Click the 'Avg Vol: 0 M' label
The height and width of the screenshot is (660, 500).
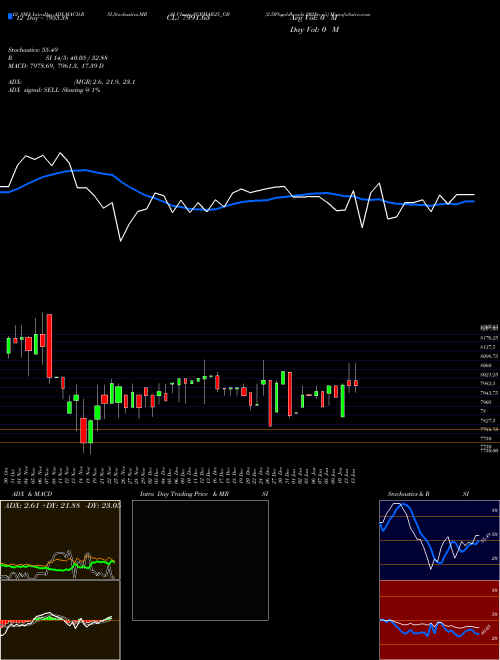pyautogui.click(x=314, y=18)
